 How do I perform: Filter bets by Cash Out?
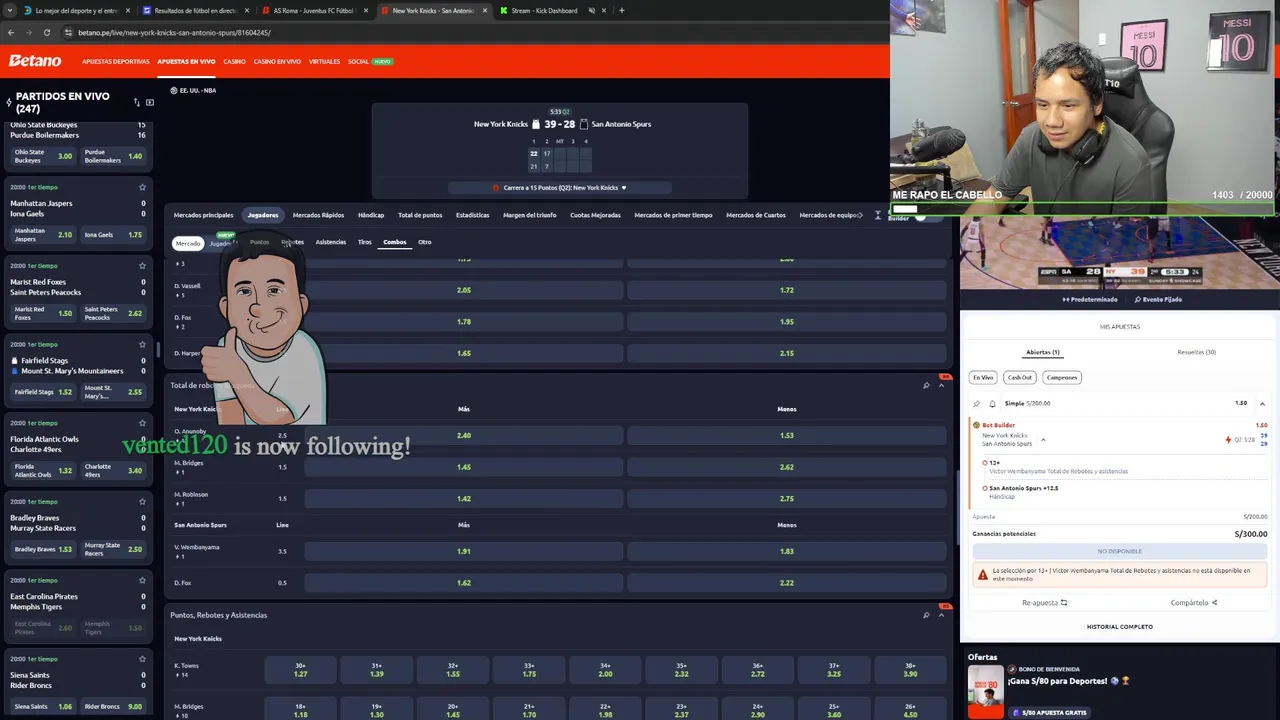(1019, 377)
